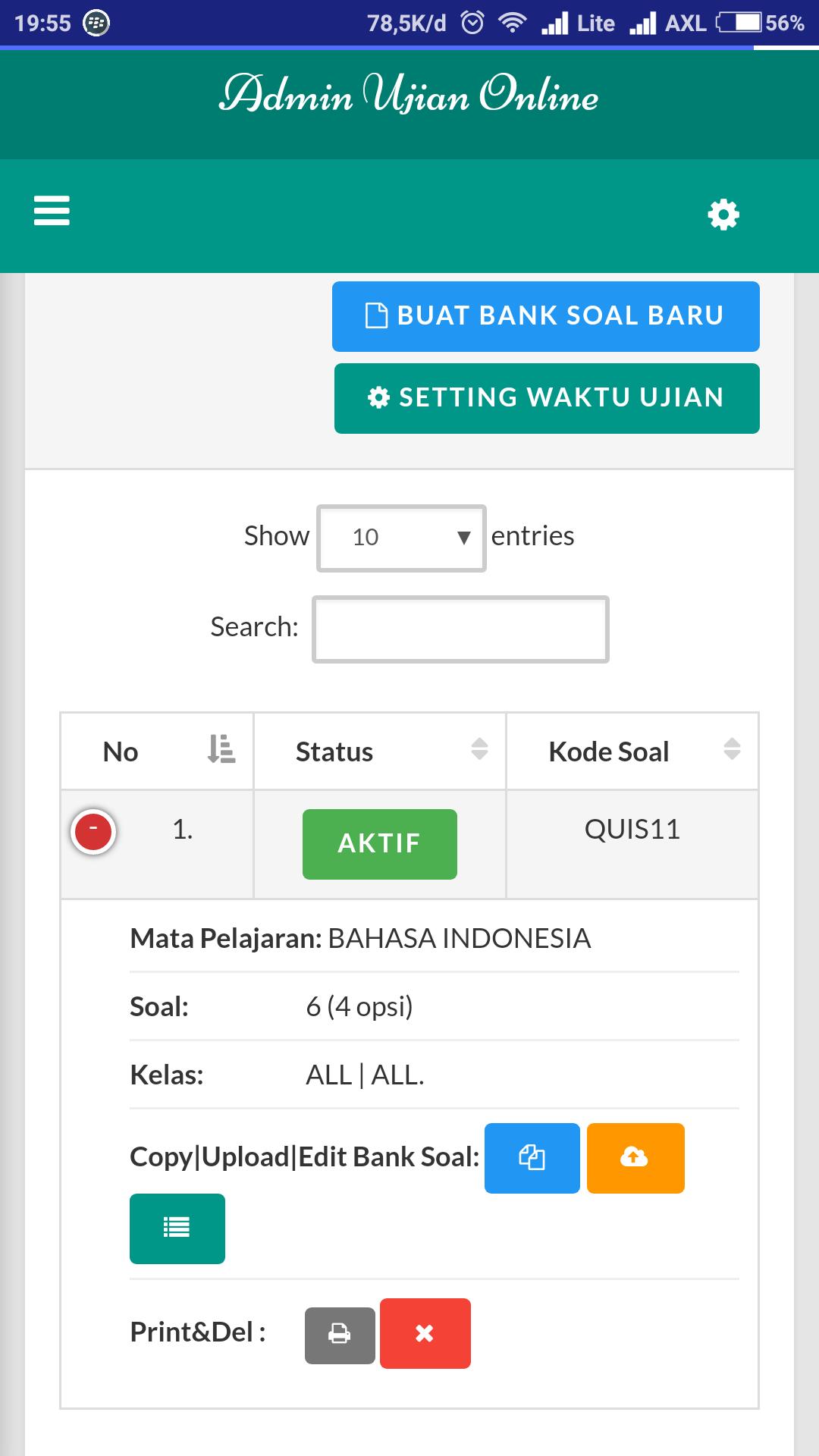
Task: Click Buat Bank Soal Baru button
Action: [545, 316]
